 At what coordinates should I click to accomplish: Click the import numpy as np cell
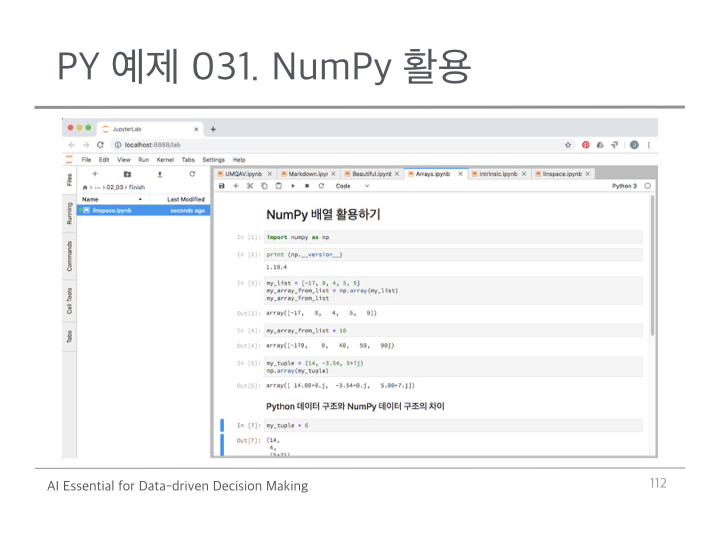tap(453, 237)
